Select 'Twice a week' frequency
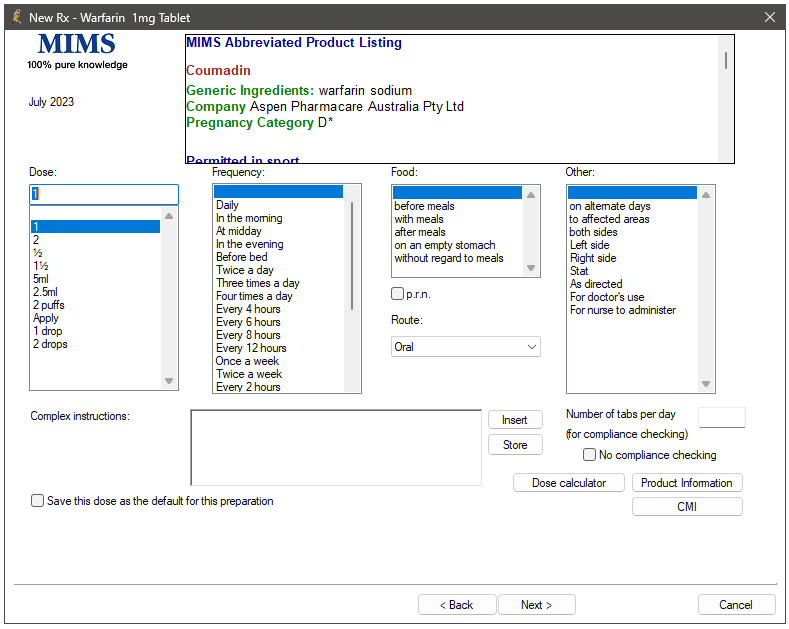This screenshot has height=629, width=789. (278, 374)
